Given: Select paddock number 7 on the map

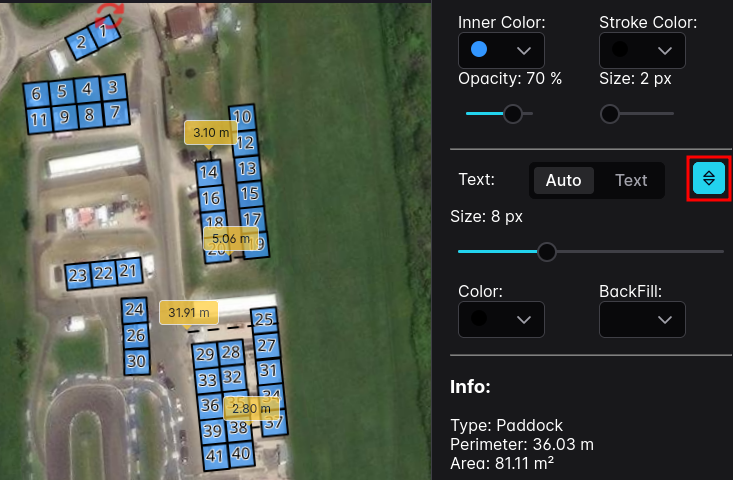Looking at the screenshot, I should pyautogui.click(x=116, y=113).
